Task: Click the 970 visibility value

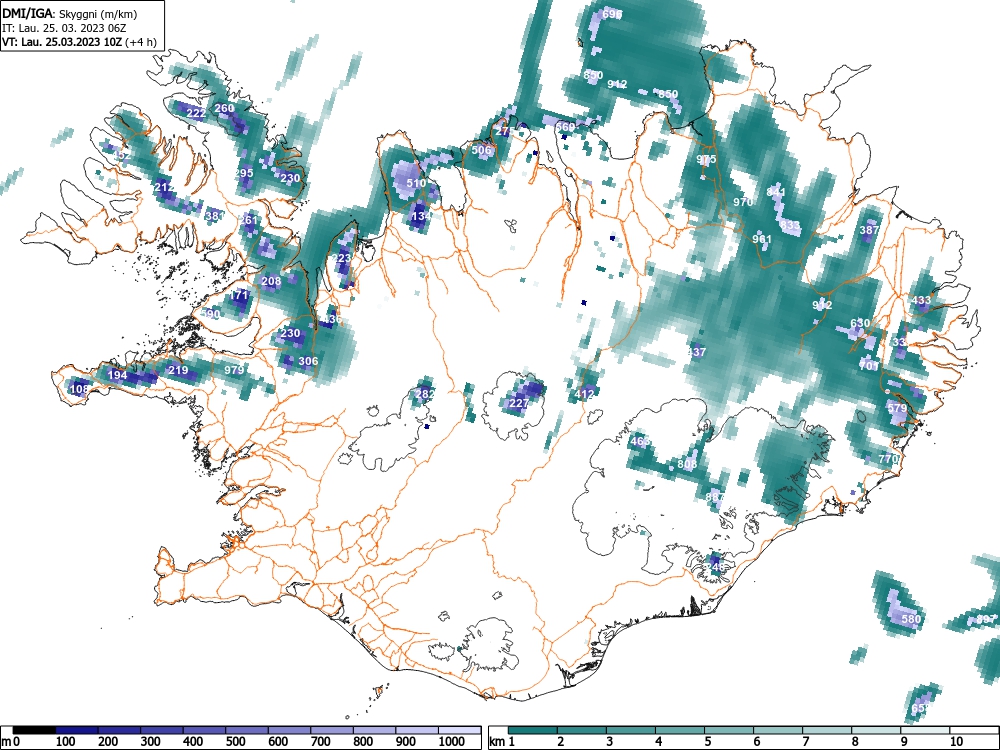Action: (x=743, y=202)
